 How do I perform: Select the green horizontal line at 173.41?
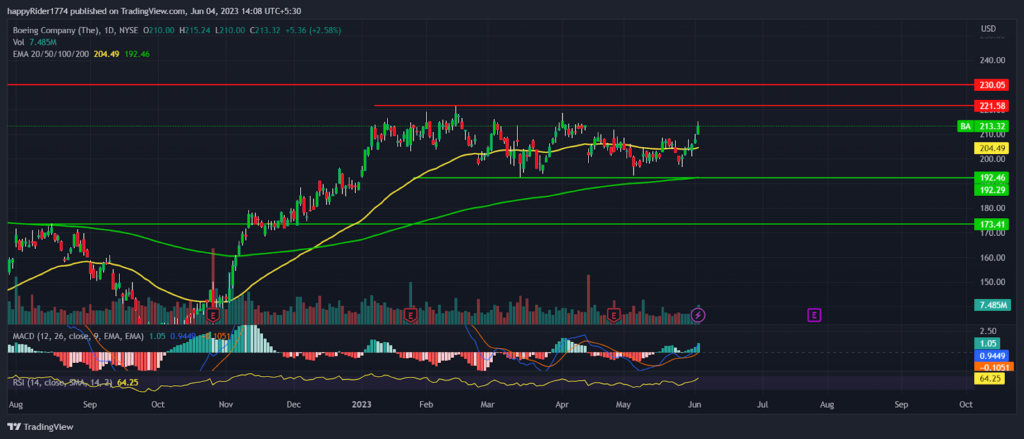pos(490,223)
